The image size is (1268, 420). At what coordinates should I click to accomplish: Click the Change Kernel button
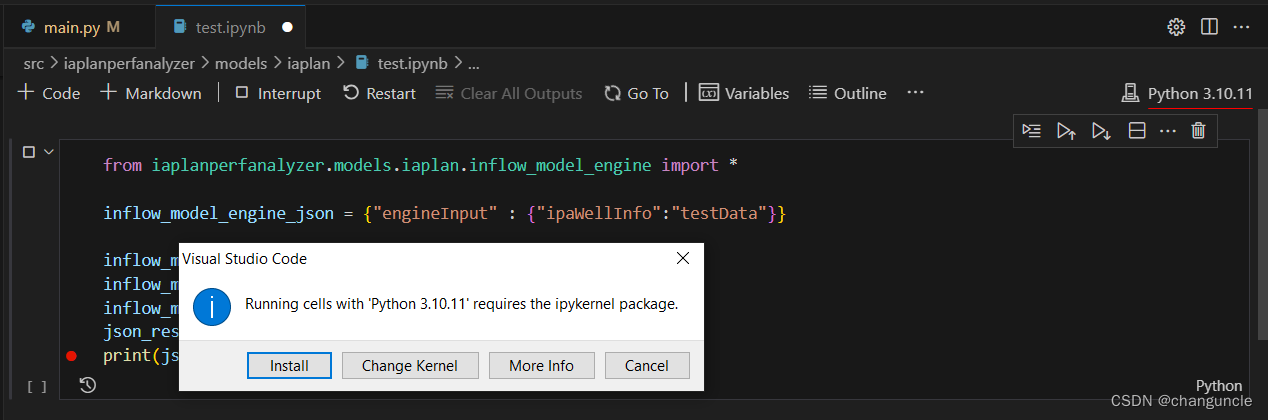[410, 365]
